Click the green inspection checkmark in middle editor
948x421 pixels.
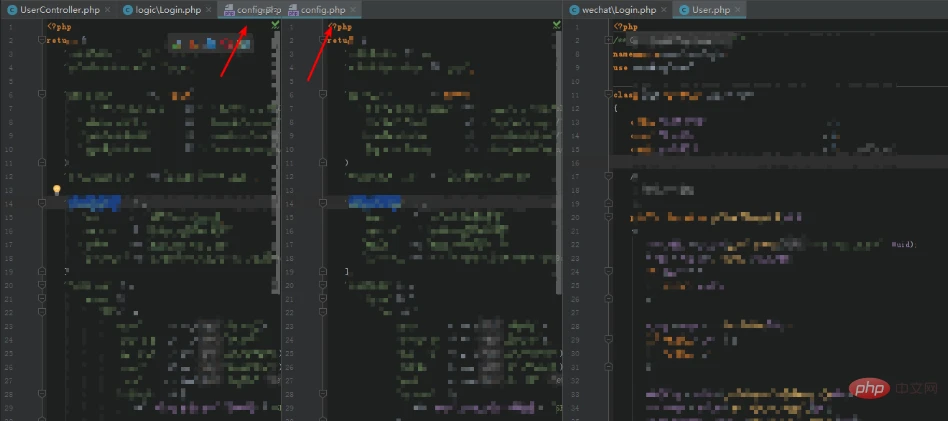click(x=556, y=23)
